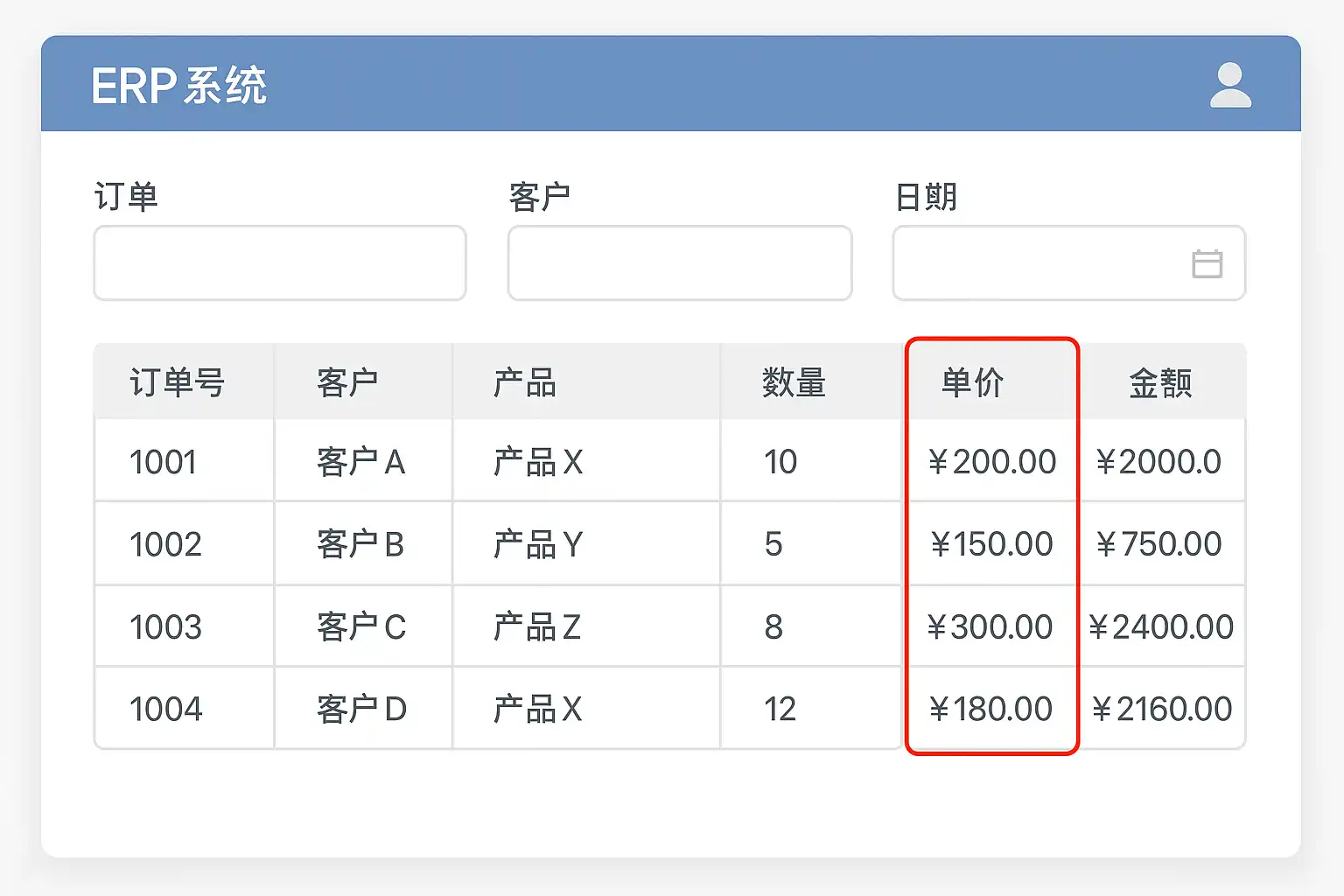Click the ¥300.00 unit price cell

[x=990, y=626]
